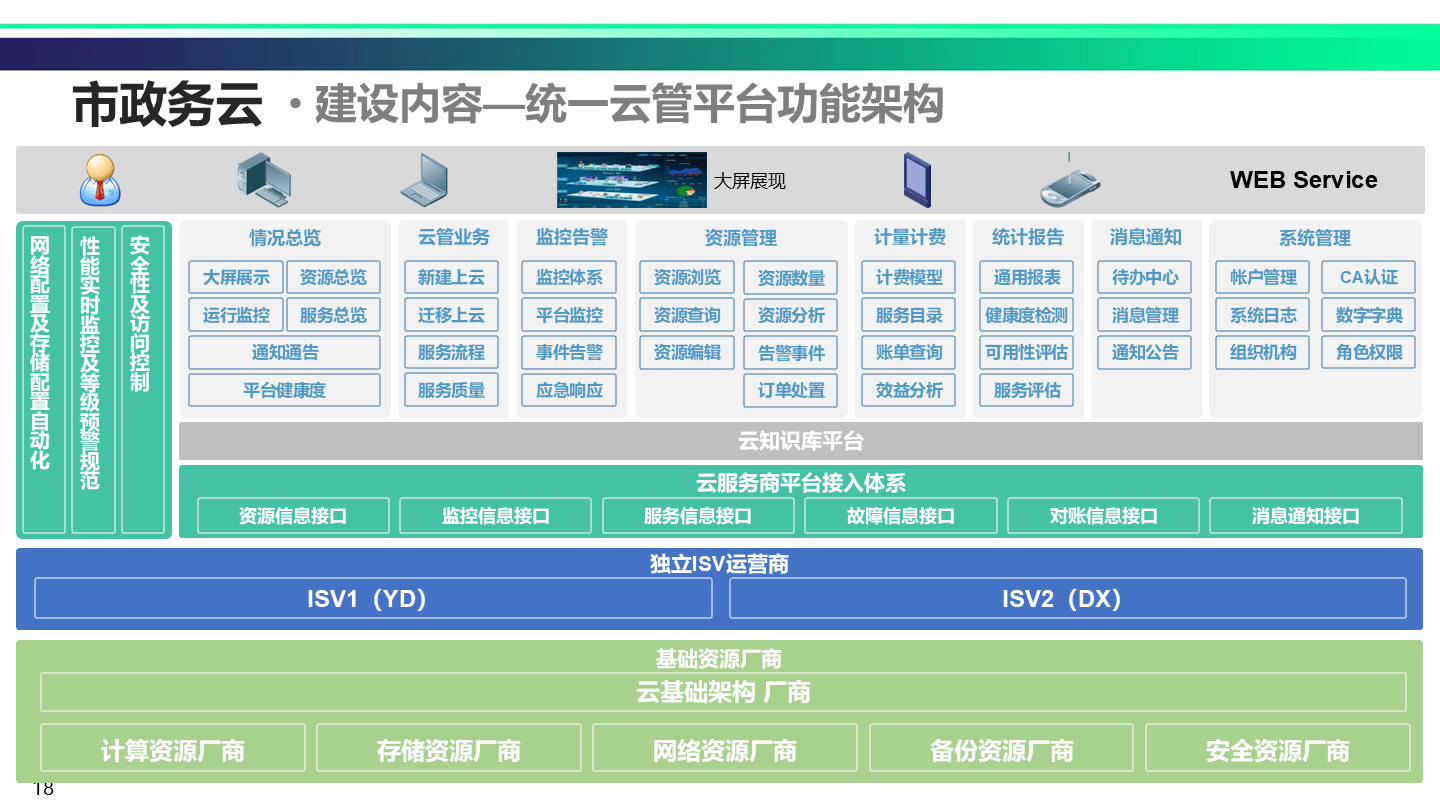Screen dimensions: 1440x810
Task: Click the tablet device icon
Action: (916, 180)
